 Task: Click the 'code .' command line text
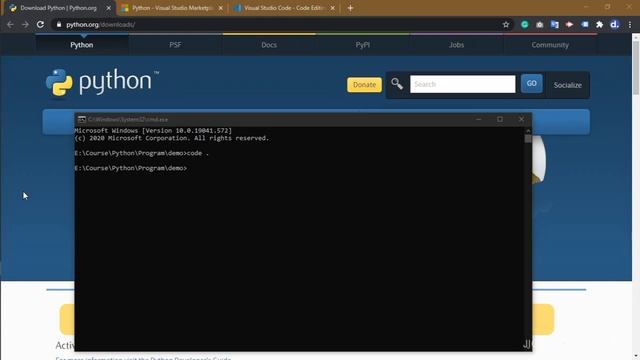click(198, 153)
